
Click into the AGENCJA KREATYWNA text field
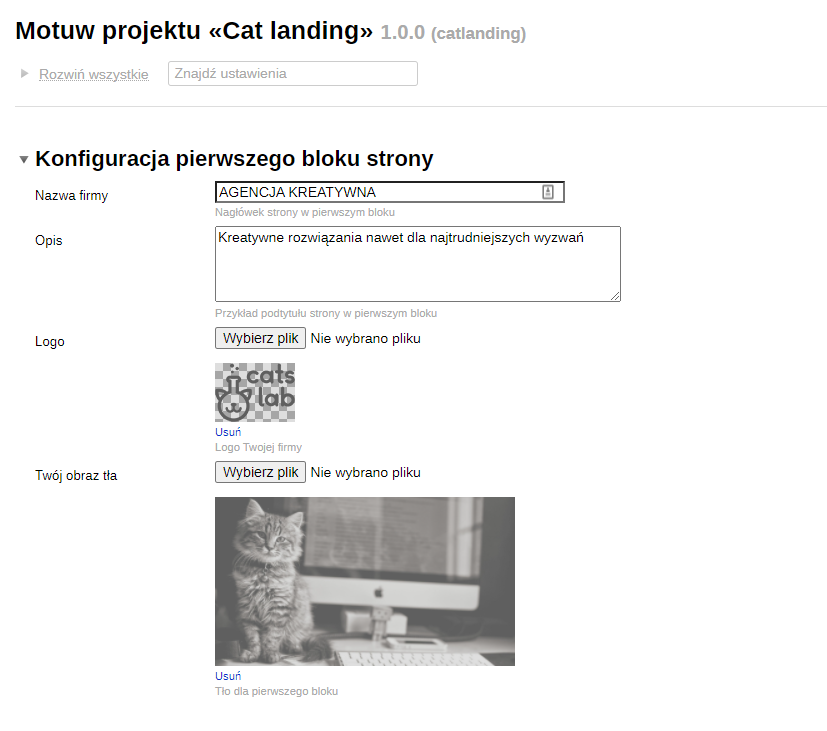[x=390, y=192]
